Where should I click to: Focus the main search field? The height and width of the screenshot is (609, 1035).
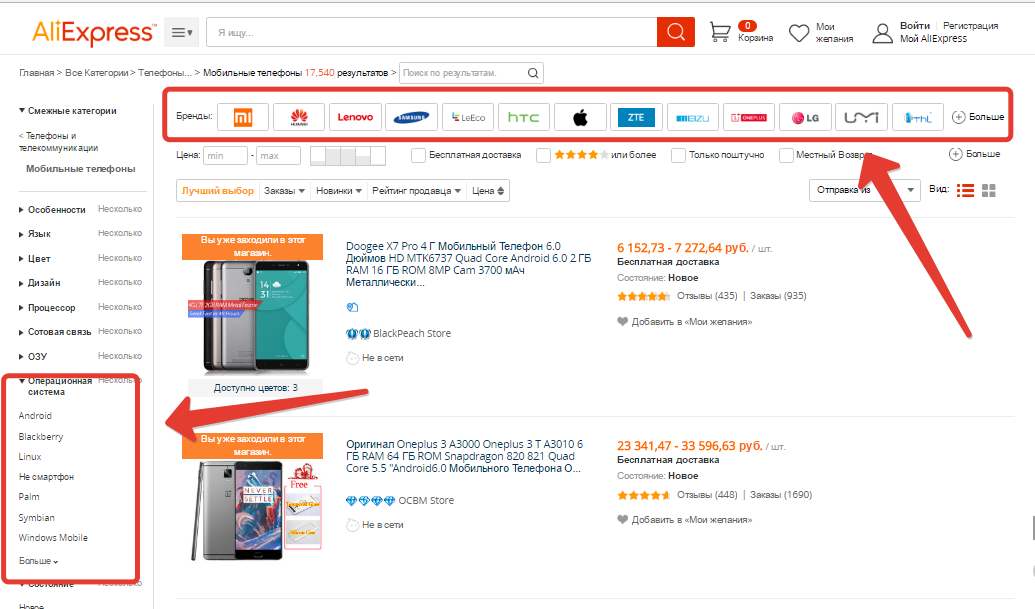432,32
